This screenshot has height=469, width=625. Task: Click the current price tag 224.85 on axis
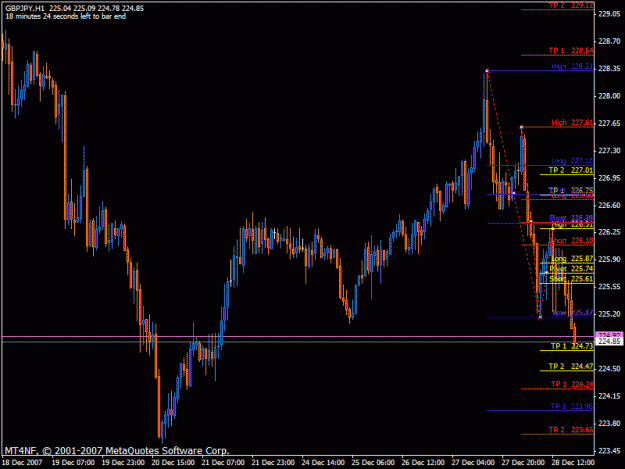pyautogui.click(x=609, y=341)
